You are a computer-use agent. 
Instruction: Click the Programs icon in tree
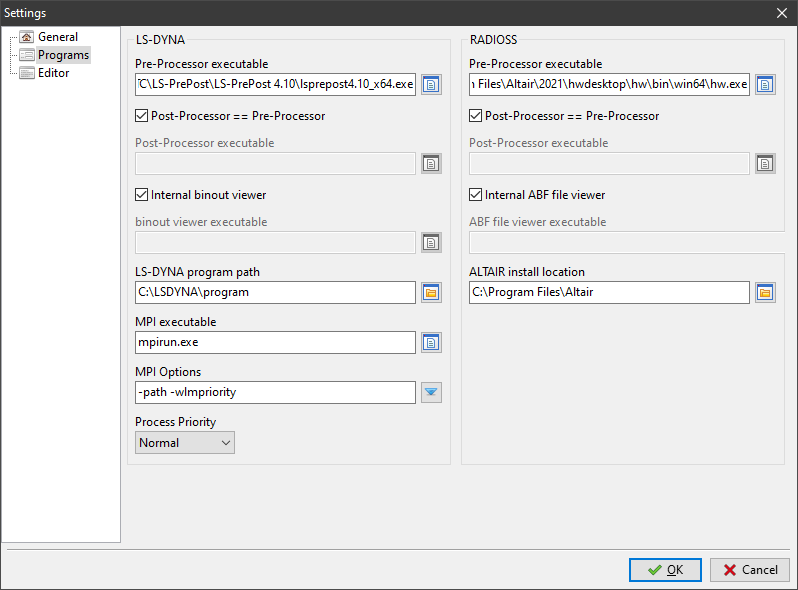coord(26,55)
